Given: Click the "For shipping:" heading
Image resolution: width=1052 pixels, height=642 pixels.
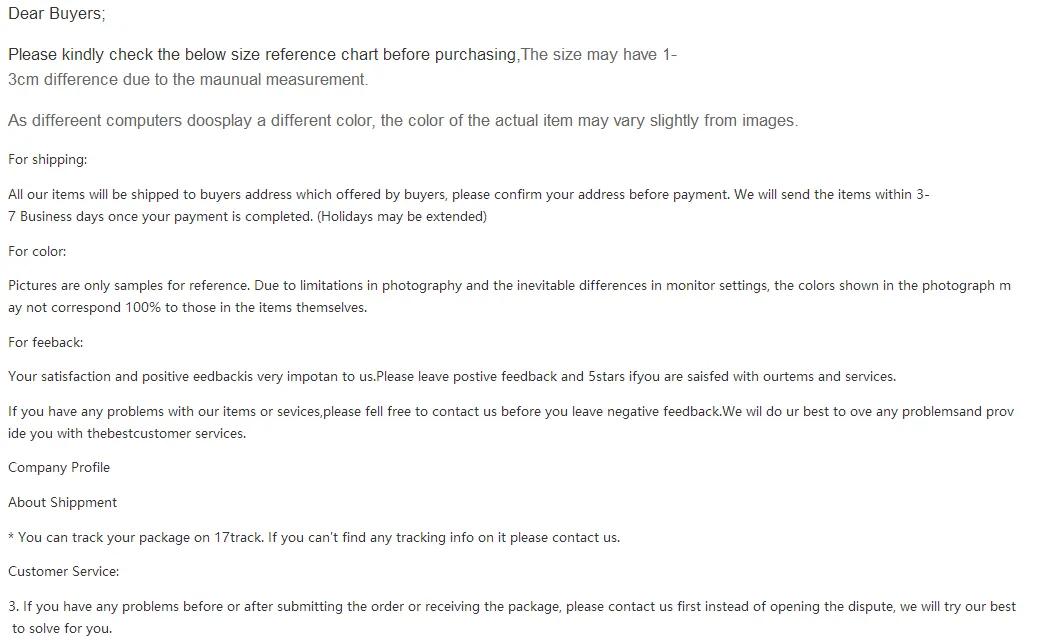Looking at the screenshot, I should (48, 160).
